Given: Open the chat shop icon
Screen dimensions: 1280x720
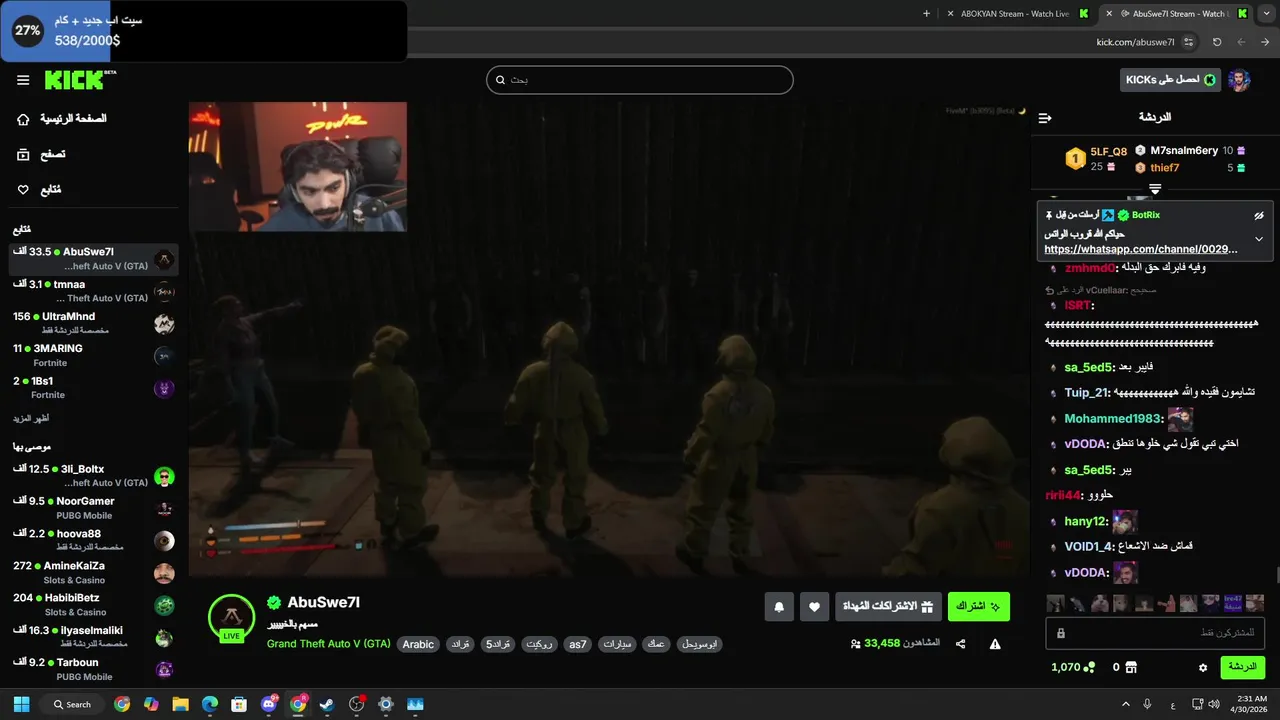Looking at the screenshot, I should 1131,667.
